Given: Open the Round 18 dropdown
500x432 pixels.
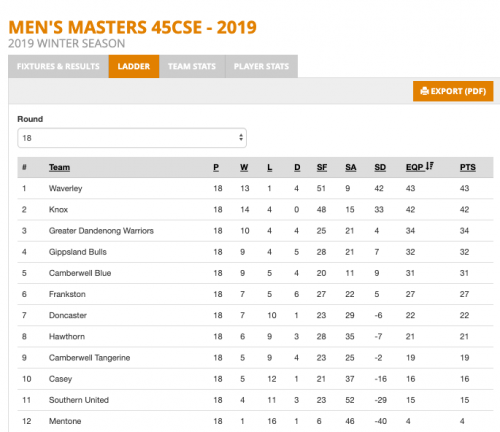Looking at the screenshot, I should click(x=132, y=138).
